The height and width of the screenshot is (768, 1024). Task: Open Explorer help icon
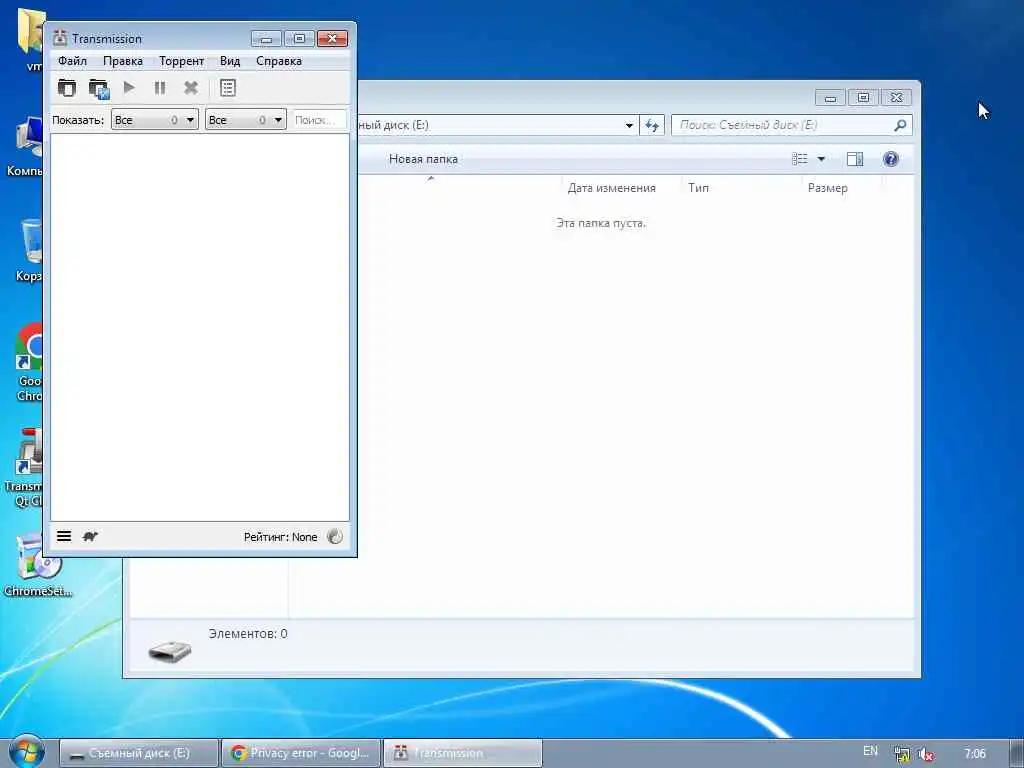click(x=891, y=159)
